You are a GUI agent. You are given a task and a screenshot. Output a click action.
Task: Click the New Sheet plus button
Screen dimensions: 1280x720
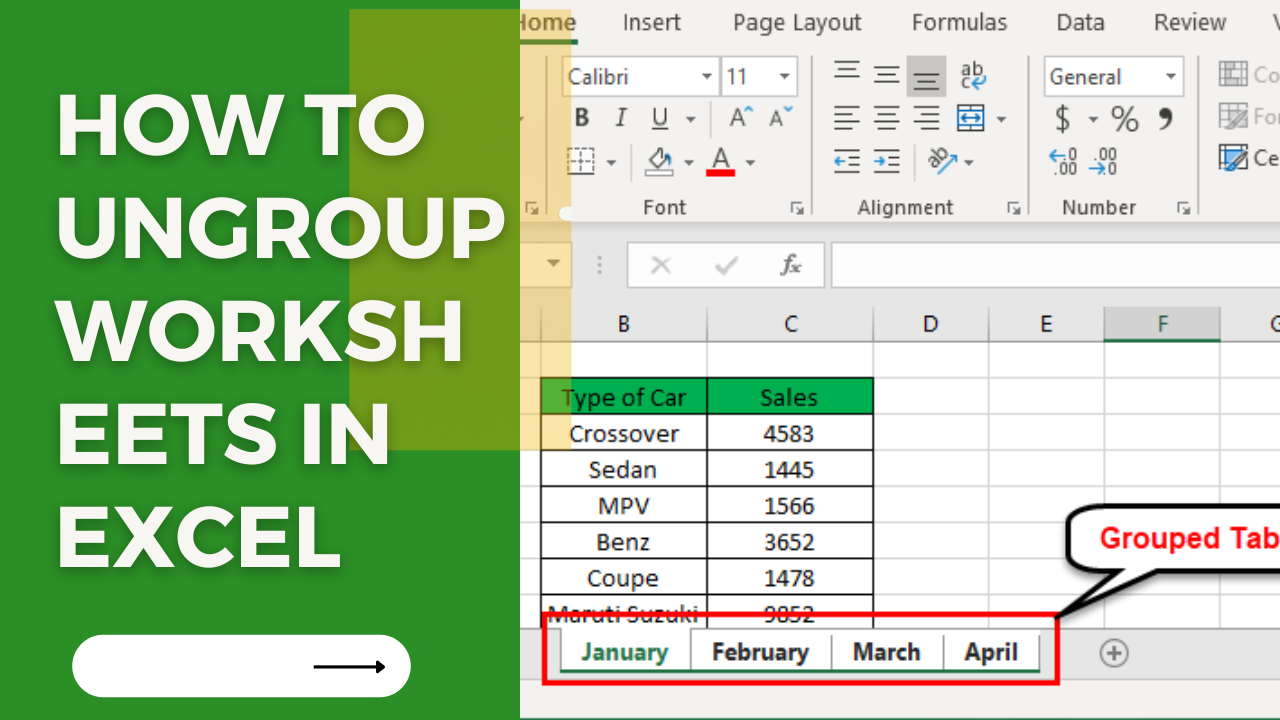click(1114, 653)
